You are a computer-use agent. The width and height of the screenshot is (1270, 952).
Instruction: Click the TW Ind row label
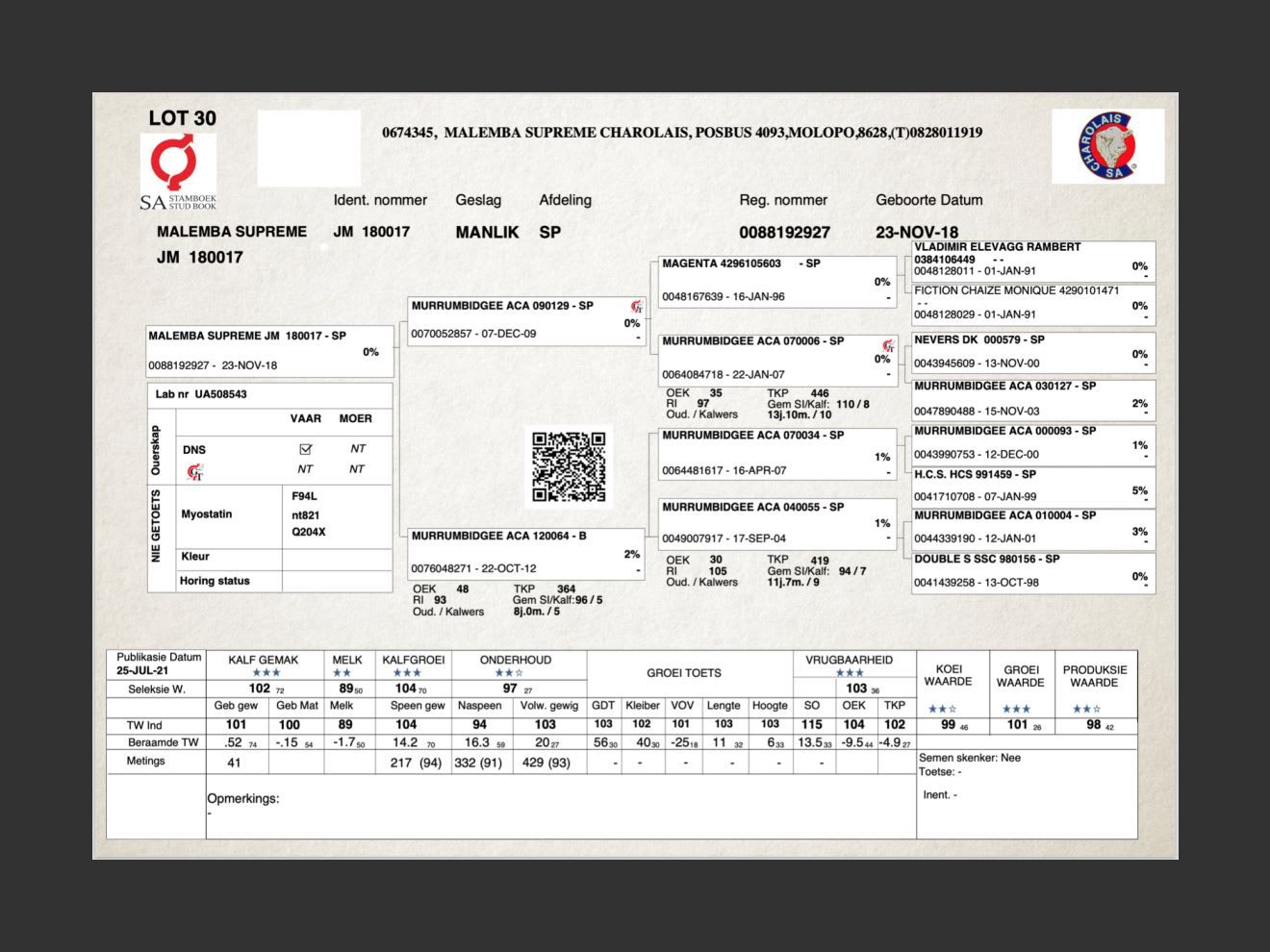tap(144, 725)
